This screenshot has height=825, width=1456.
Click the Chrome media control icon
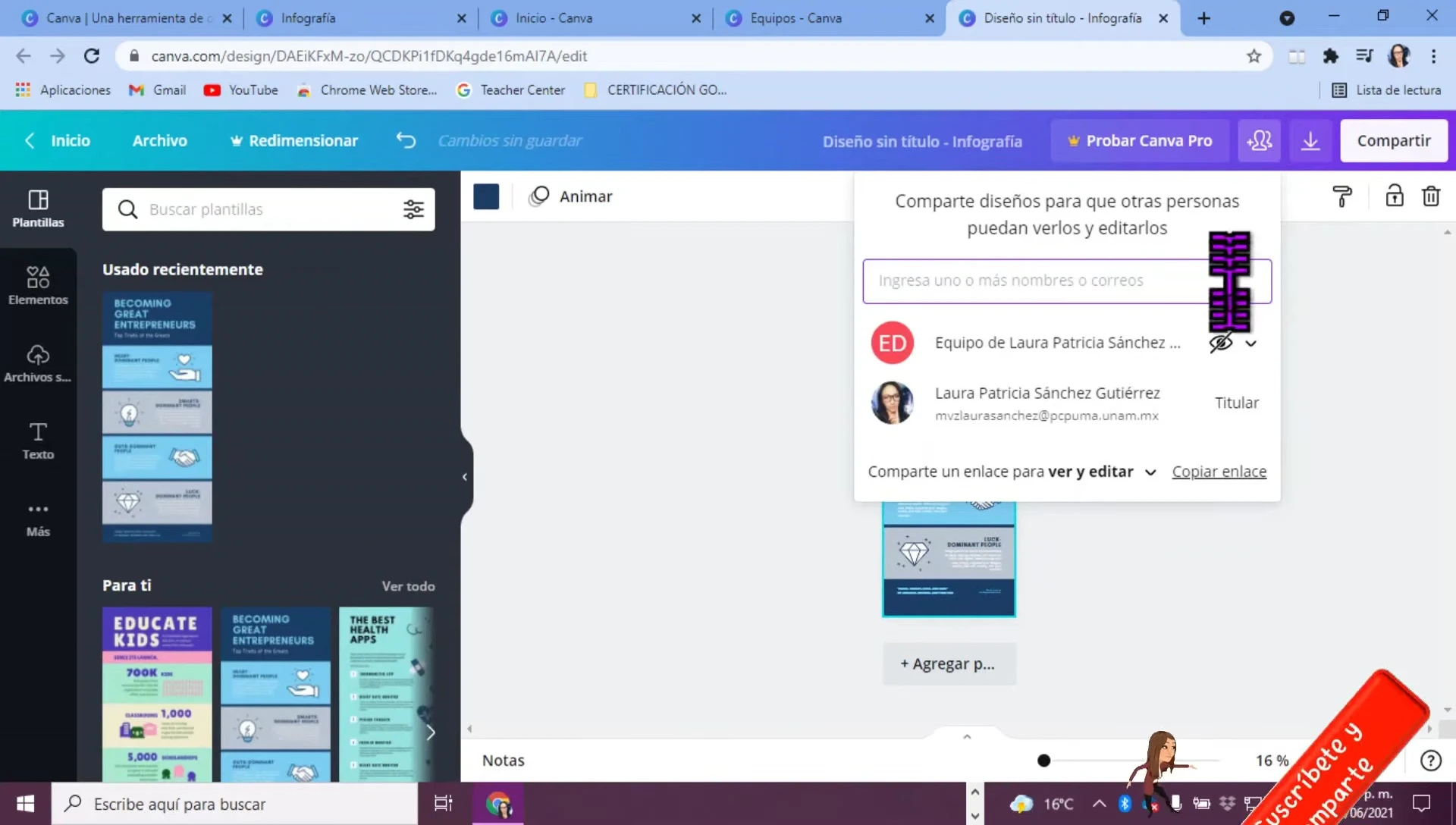[x=1364, y=55]
